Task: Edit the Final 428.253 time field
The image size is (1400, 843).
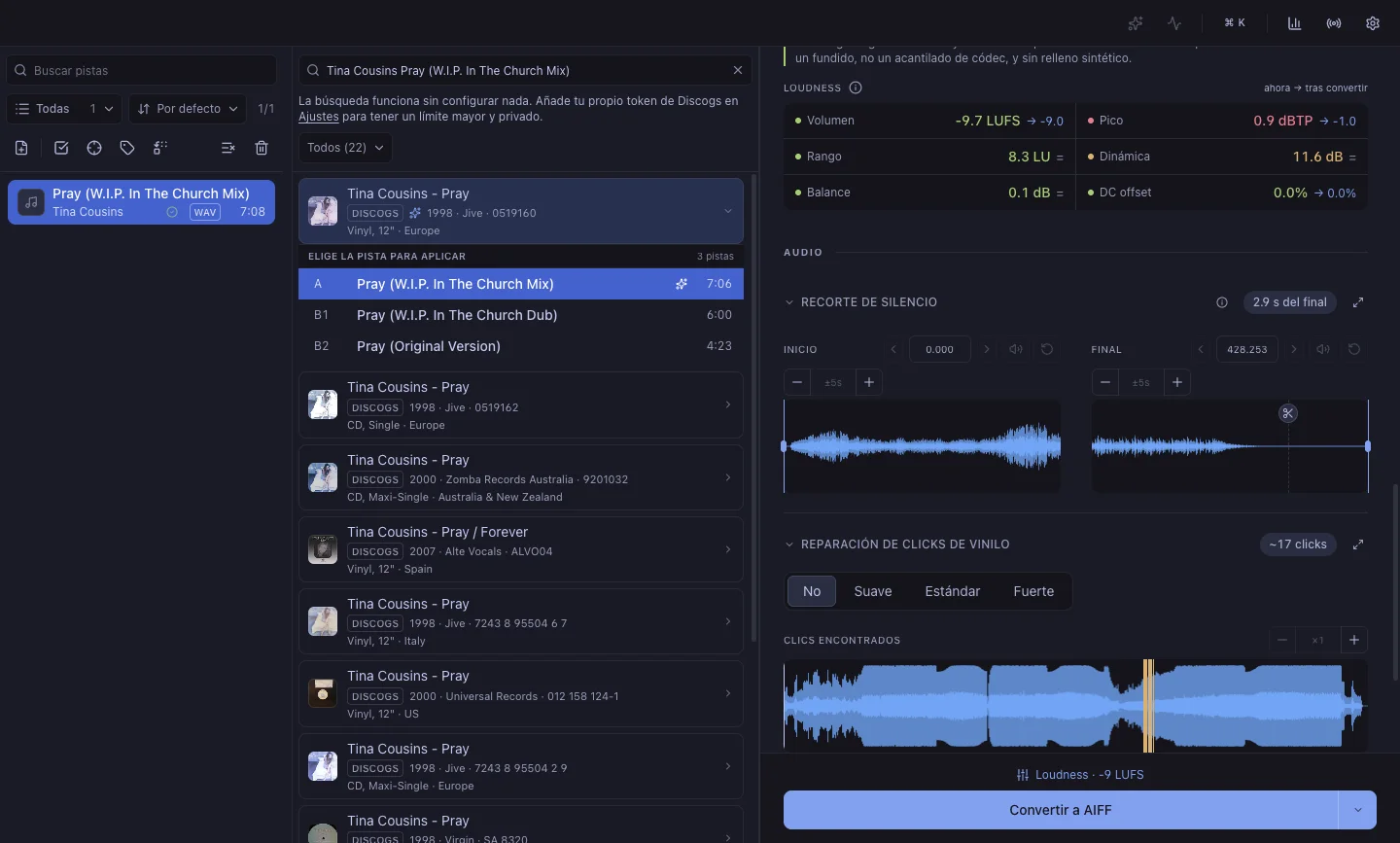Action: click(1247, 349)
